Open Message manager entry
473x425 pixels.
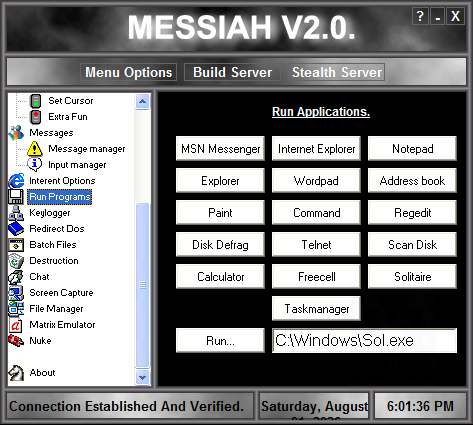click(87, 149)
